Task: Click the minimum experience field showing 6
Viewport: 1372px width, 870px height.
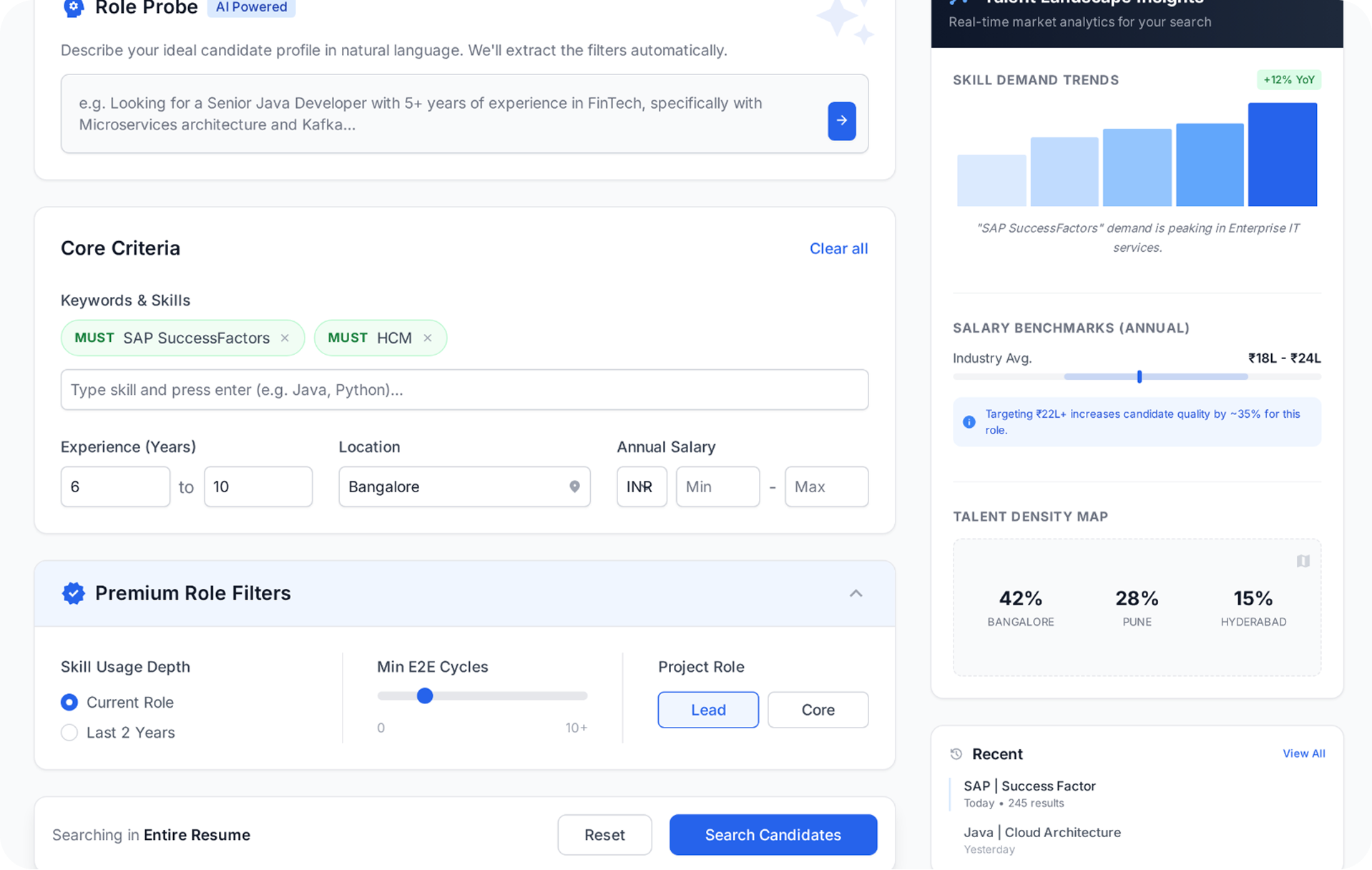Action: (115, 487)
